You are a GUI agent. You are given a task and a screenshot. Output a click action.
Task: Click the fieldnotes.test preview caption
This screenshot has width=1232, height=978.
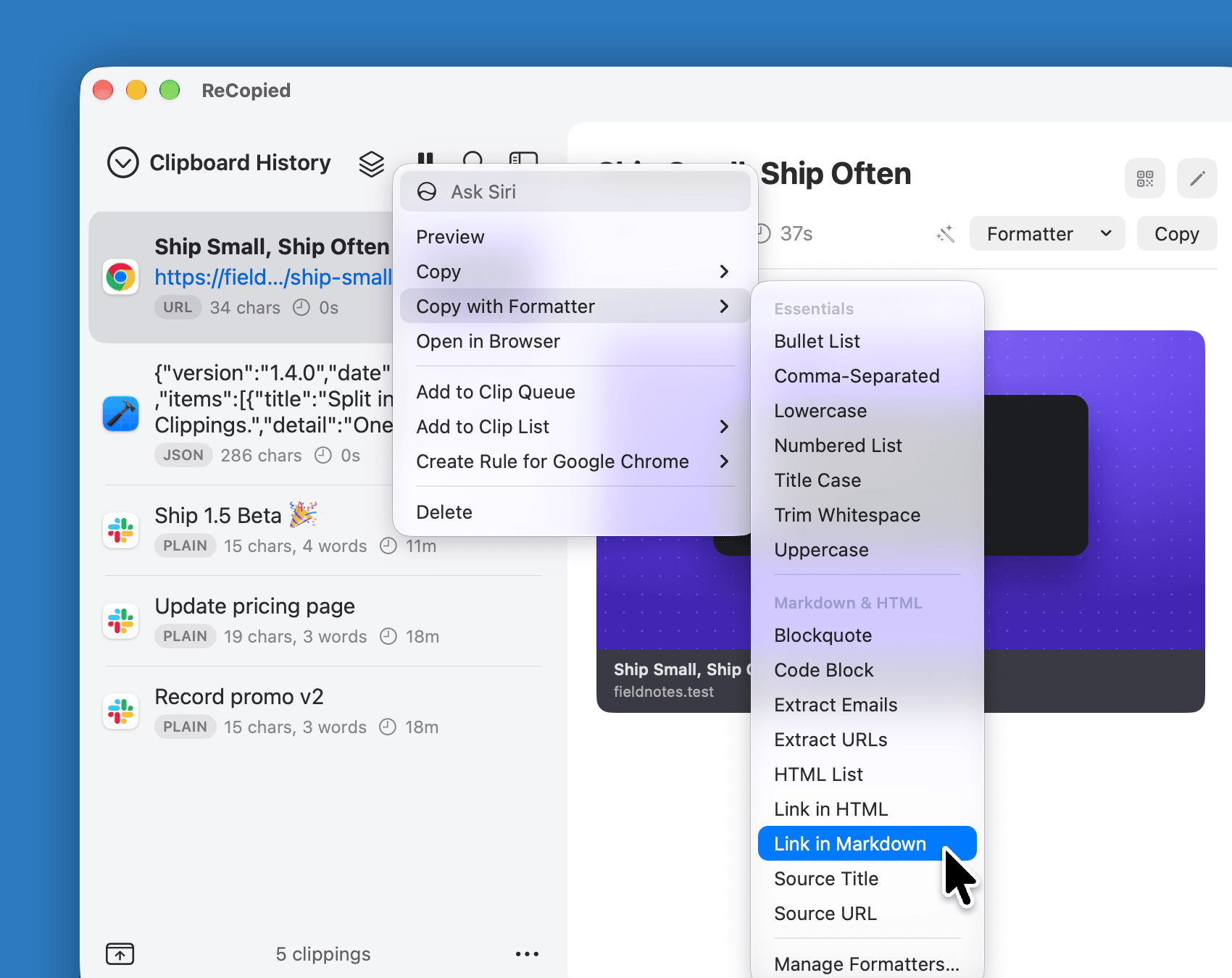pos(663,692)
